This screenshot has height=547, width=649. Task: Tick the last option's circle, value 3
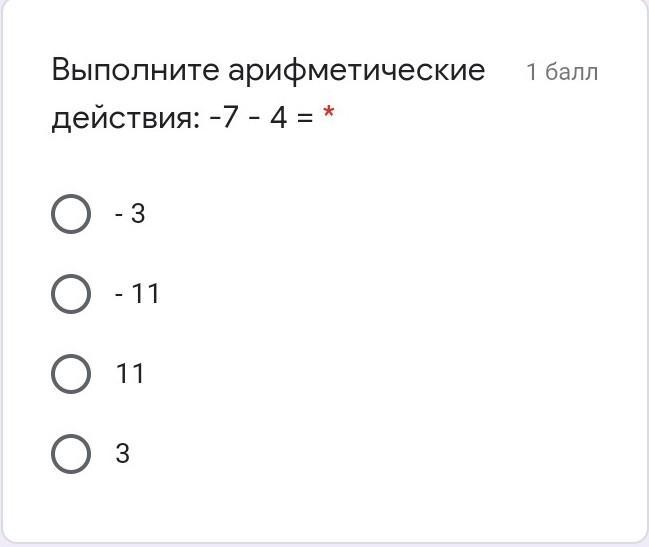[x=71, y=454]
